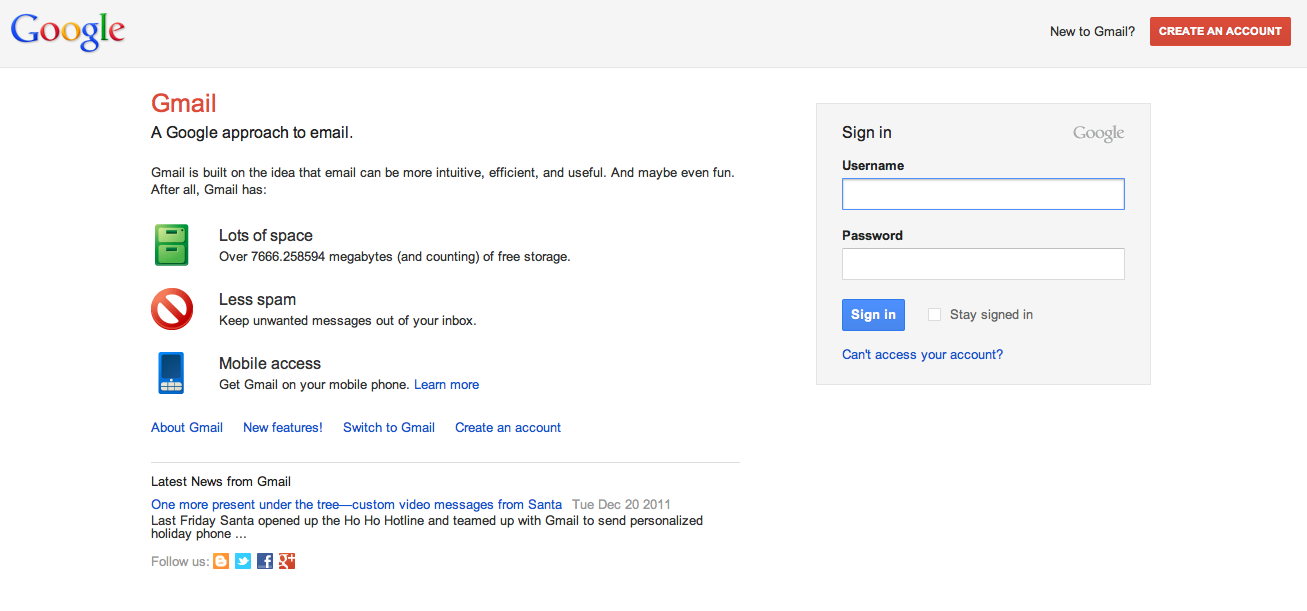Open the About Gmail link
Image resolution: width=1307 pixels, height=611 pixels.
point(187,427)
